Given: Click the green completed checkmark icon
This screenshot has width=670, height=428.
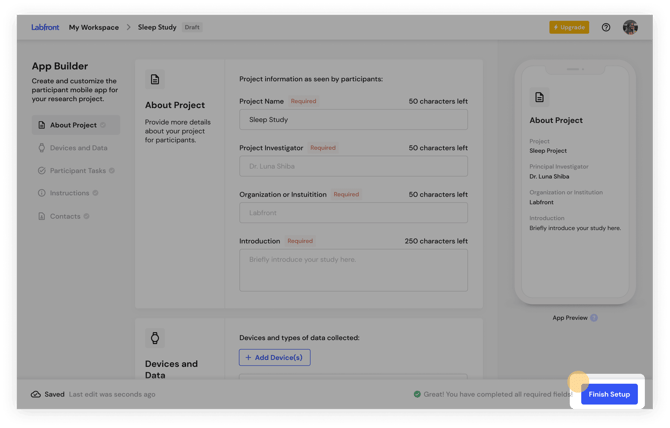Looking at the screenshot, I should 417,394.
